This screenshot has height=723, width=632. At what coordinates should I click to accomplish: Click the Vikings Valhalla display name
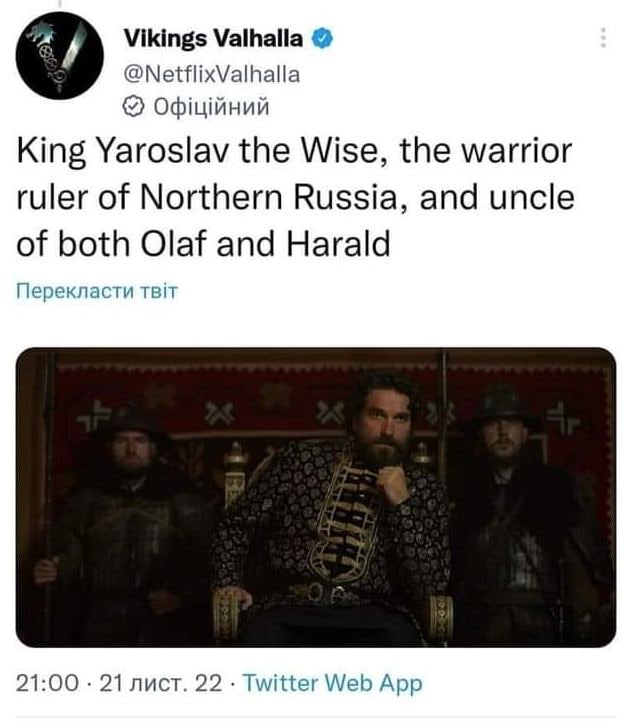click(214, 40)
